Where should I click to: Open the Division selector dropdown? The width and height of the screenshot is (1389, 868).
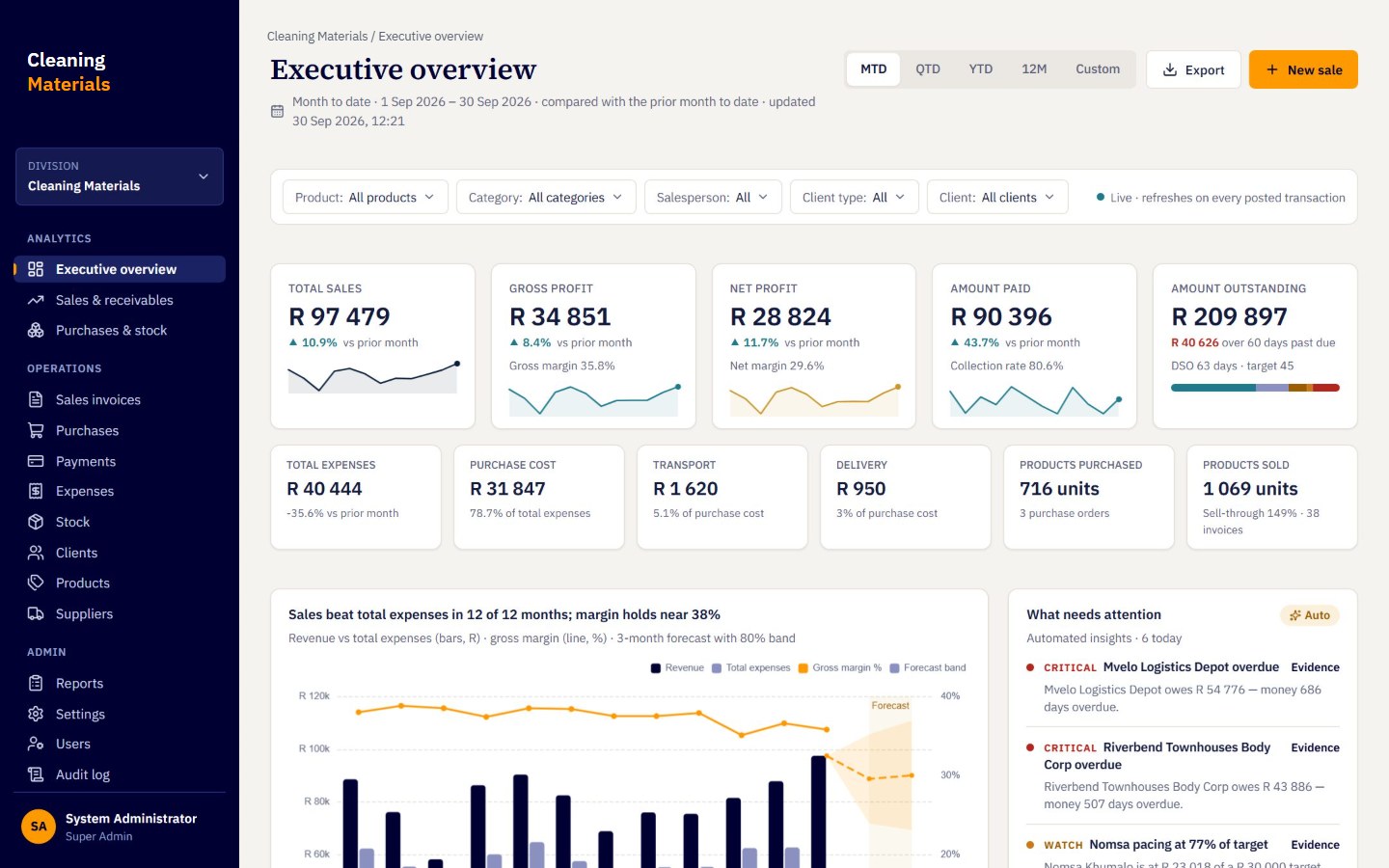click(x=120, y=176)
